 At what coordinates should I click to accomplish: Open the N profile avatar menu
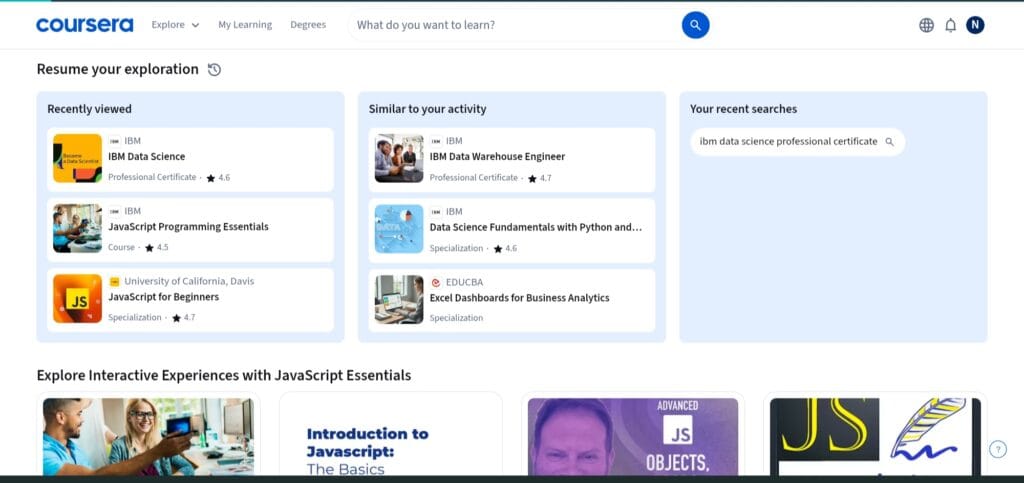[975, 25]
